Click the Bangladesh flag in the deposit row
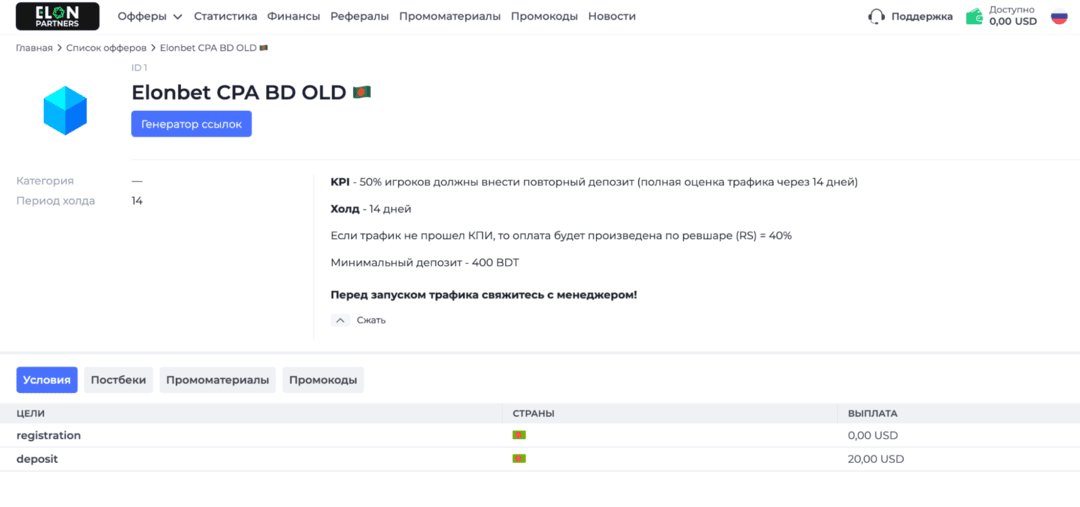 pos(519,459)
